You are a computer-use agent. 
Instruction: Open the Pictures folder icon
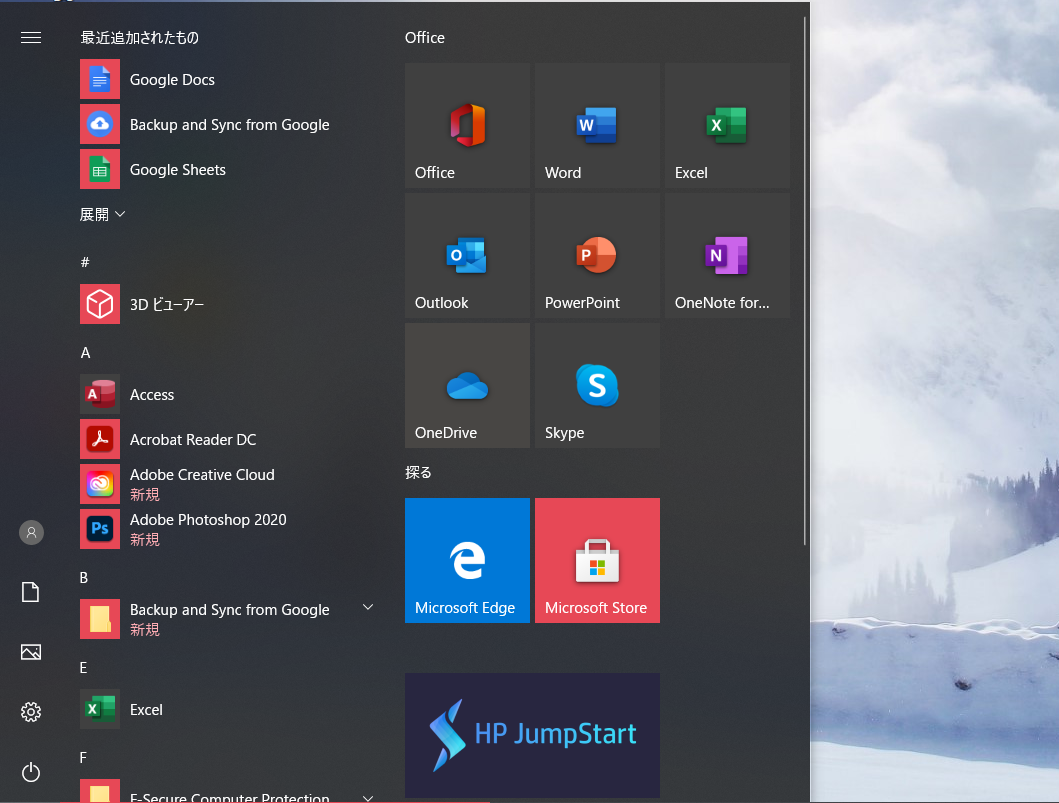click(x=31, y=652)
